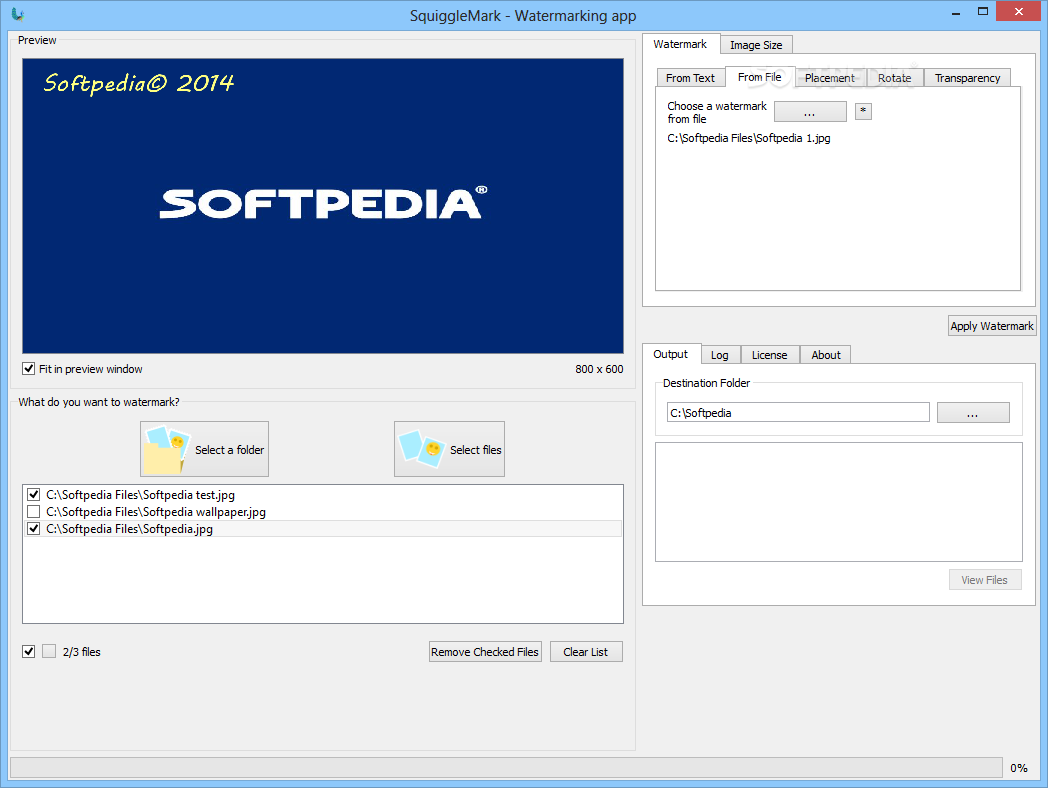Switch to the From Text tab
This screenshot has width=1048, height=788.
pos(690,78)
